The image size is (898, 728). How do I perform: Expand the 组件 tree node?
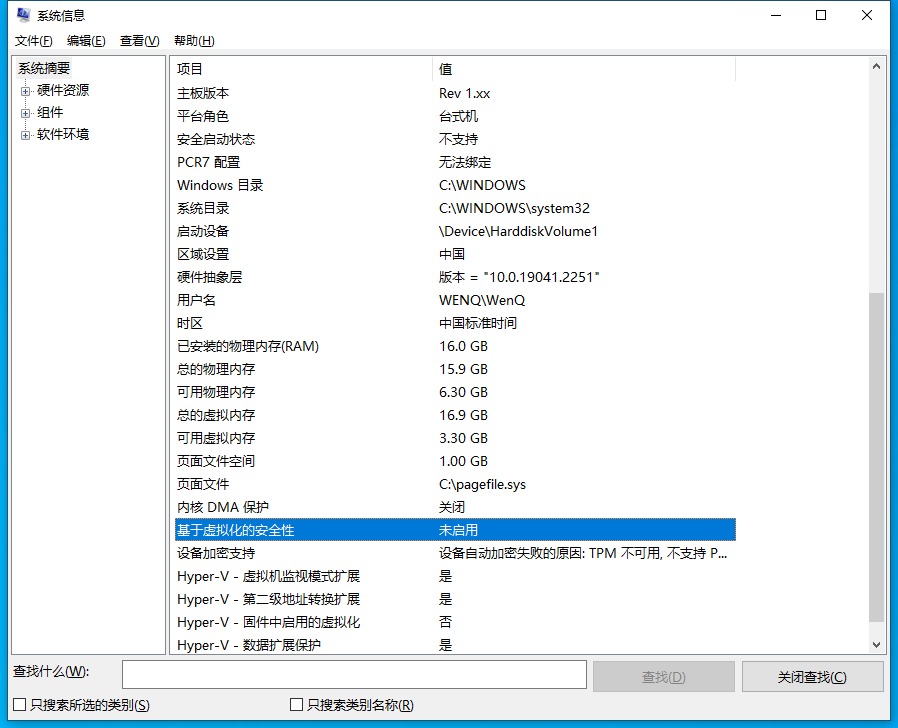[x=25, y=113]
